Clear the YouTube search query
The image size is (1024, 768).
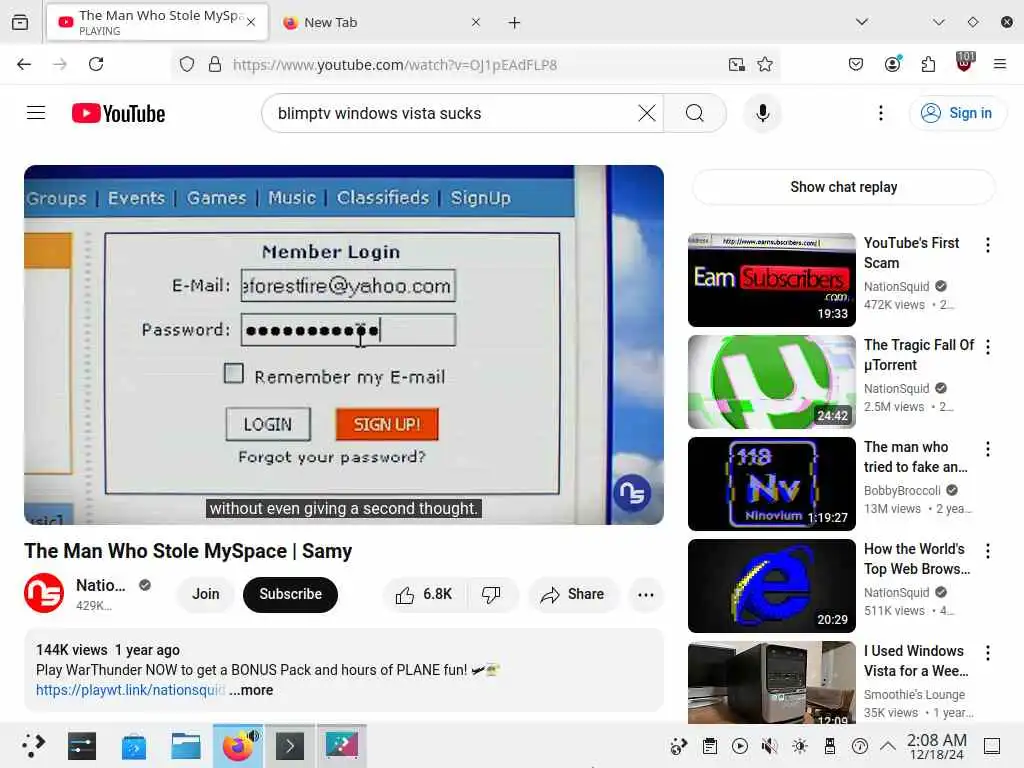point(647,113)
